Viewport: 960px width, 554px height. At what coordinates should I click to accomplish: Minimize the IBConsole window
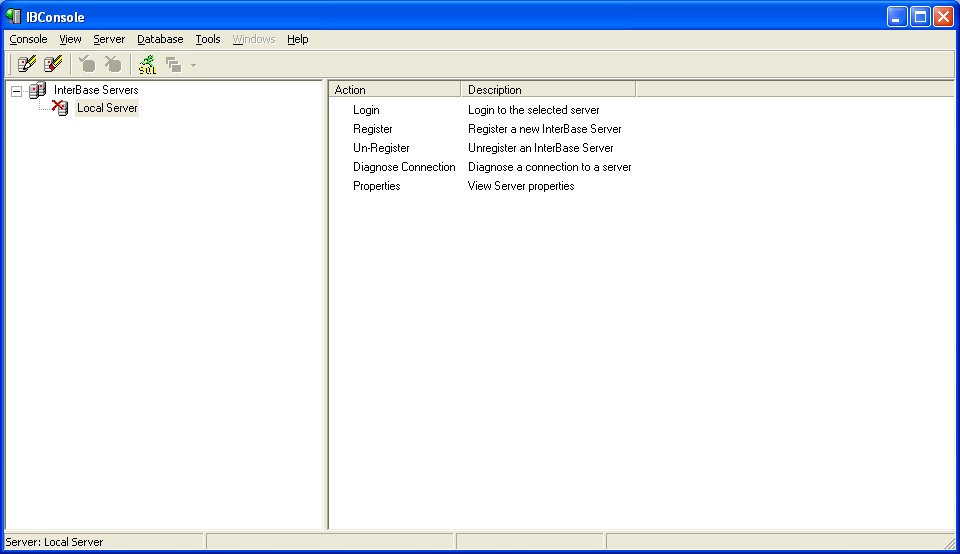897,17
